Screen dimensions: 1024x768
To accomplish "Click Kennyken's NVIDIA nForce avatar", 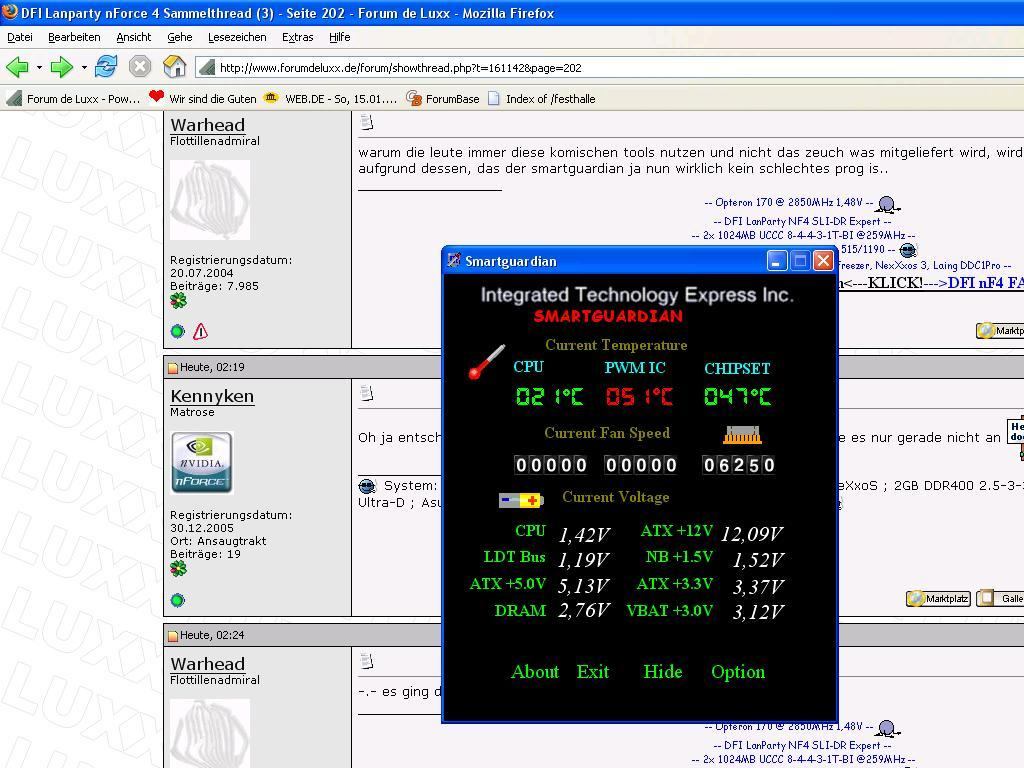I will [x=202, y=462].
